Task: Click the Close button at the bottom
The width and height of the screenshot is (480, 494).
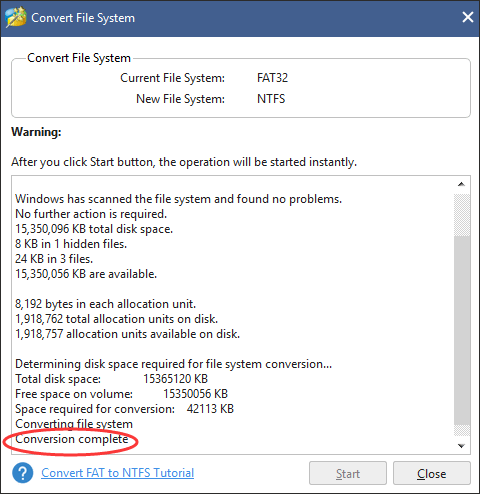Action: pos(431,473)
